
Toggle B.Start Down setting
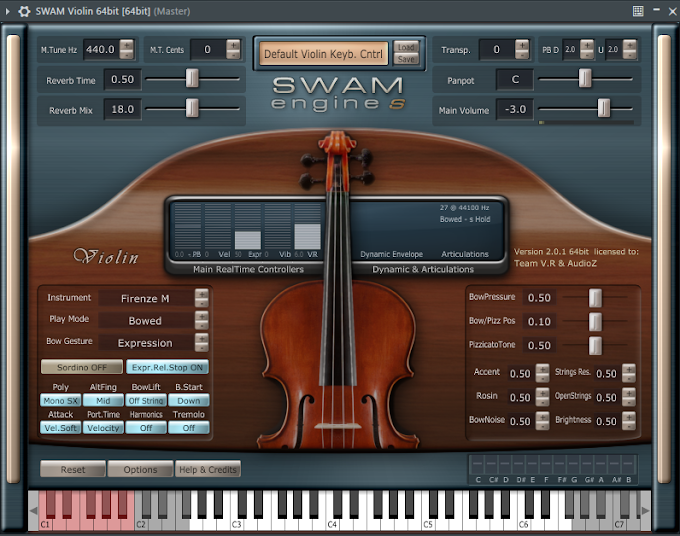(189, 401)
